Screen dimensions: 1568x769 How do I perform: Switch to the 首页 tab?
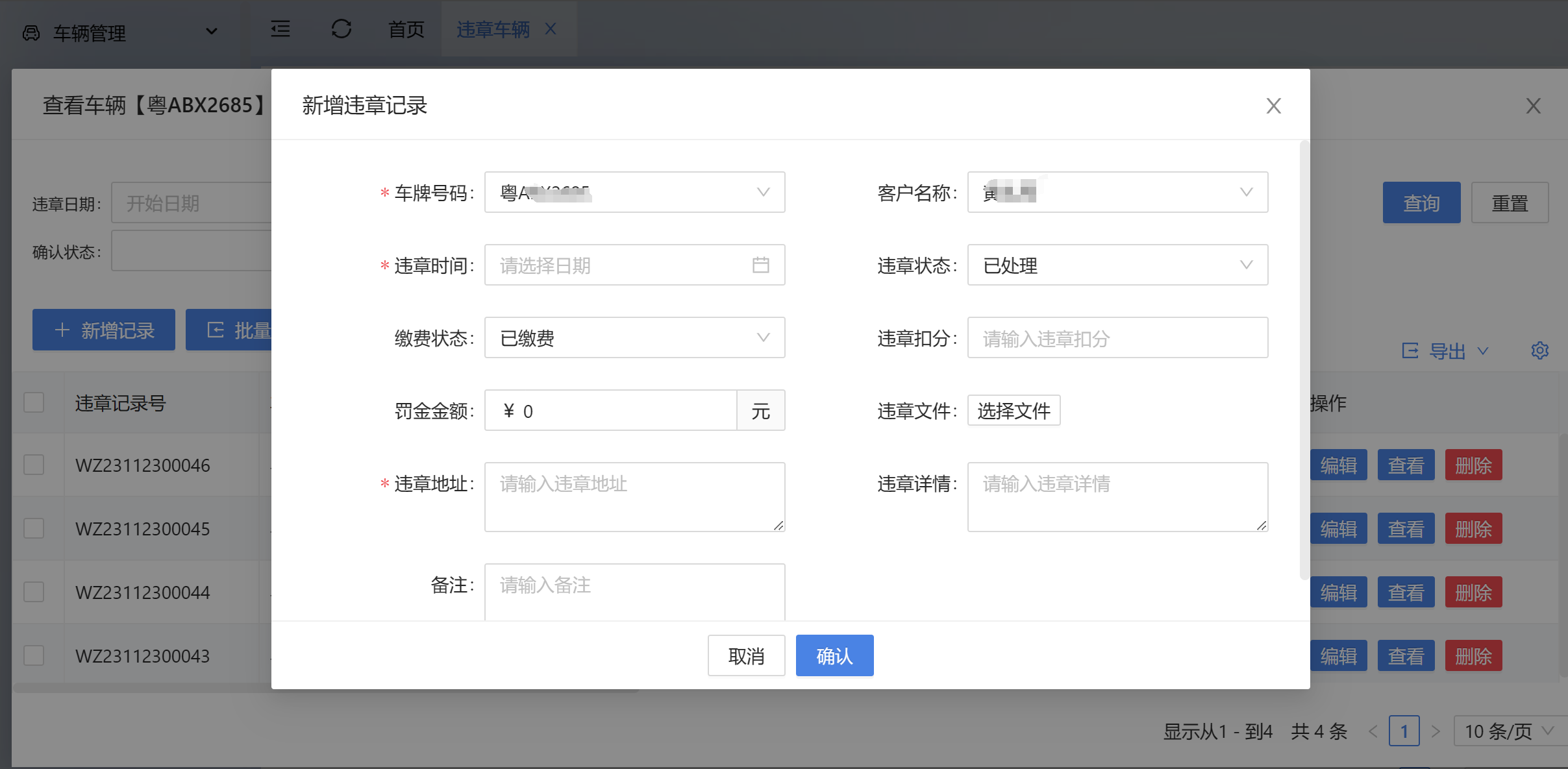click(406, 29)
